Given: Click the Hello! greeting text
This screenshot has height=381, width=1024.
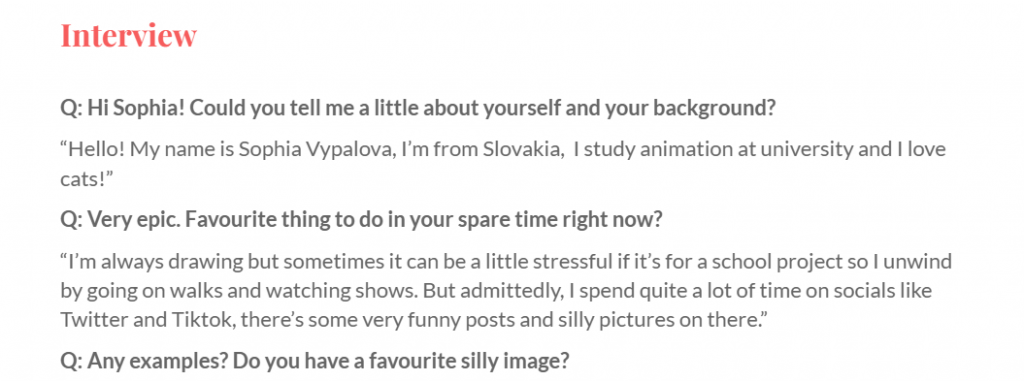Looking at the screenshot, I should click(93, 150).
